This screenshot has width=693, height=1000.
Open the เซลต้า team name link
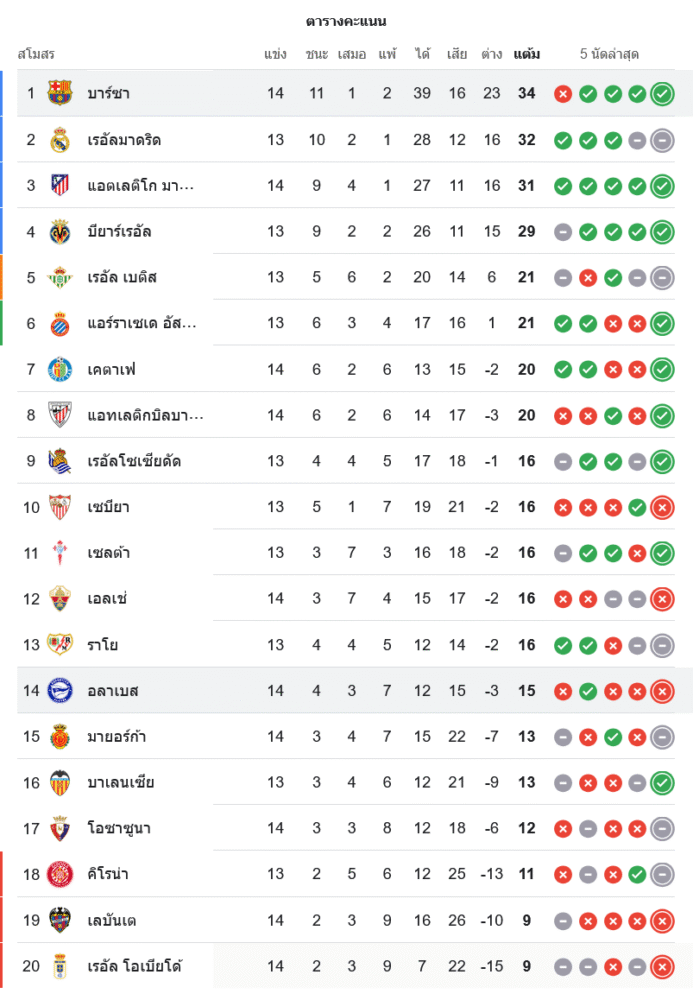[108, 553]
